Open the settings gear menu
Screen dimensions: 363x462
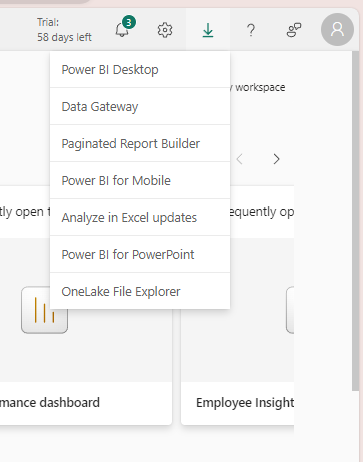(165, 30)
